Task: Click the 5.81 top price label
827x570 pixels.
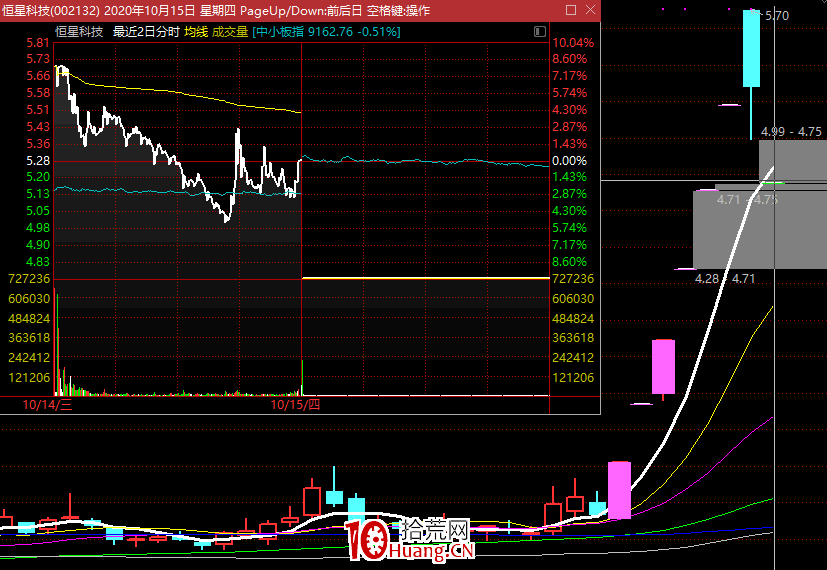Action: tap(38, 43)
